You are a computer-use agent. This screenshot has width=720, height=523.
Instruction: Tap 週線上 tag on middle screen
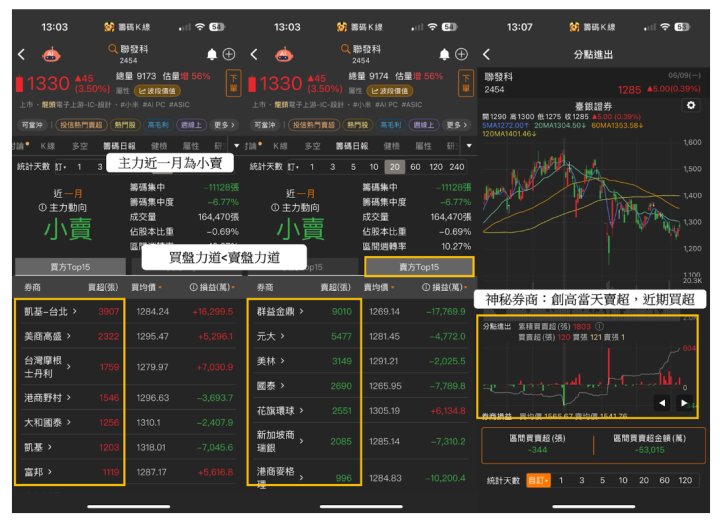point(424,125)
